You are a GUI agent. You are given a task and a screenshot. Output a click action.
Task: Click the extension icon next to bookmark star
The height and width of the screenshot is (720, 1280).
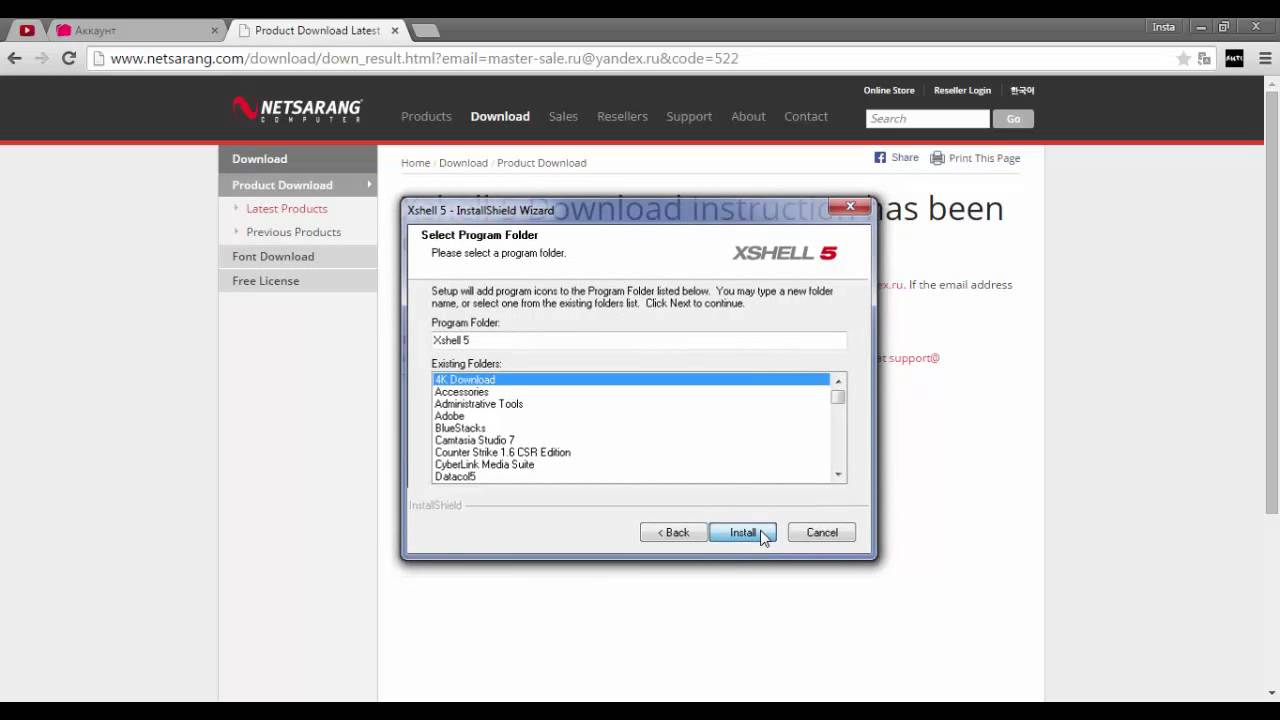pyautogui.click(x=1205, y=59)
